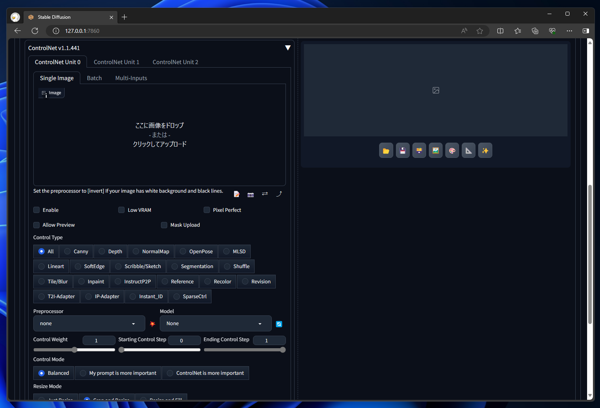Run preprocessor explosion icon

coord(152,324)
